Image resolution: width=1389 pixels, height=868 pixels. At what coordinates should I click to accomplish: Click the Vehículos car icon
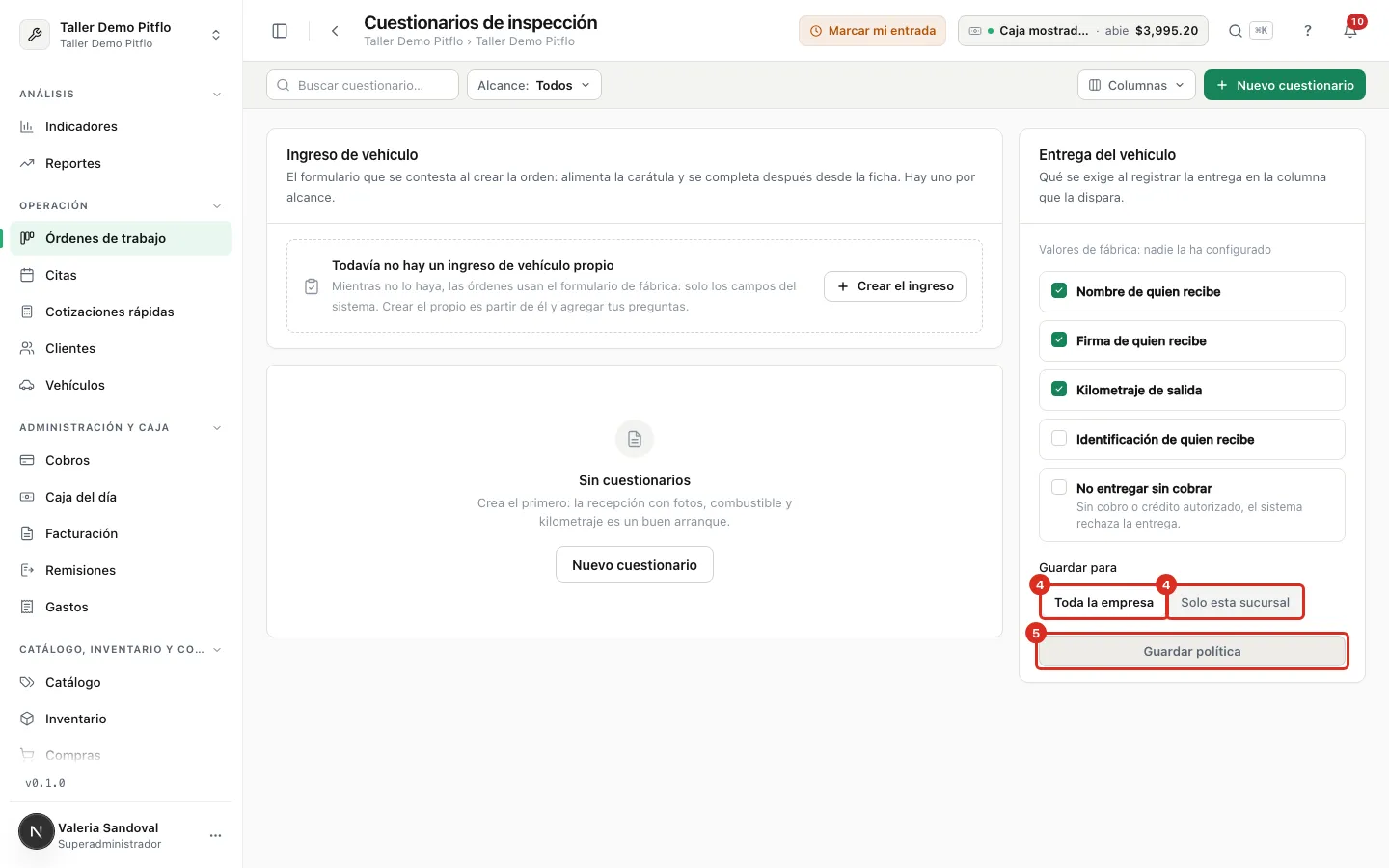(27, 385)
